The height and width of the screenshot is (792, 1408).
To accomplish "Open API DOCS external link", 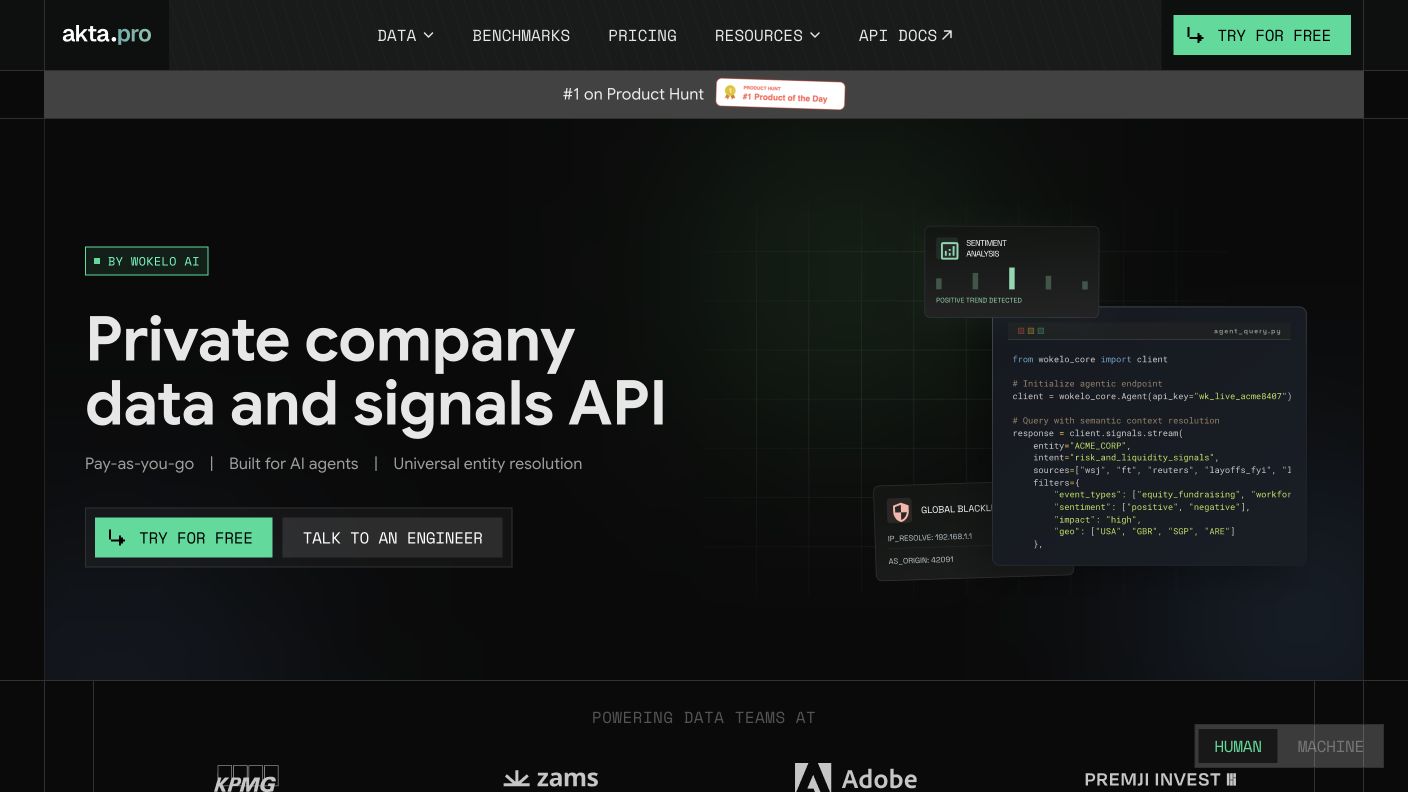I will tap(905, 35).
